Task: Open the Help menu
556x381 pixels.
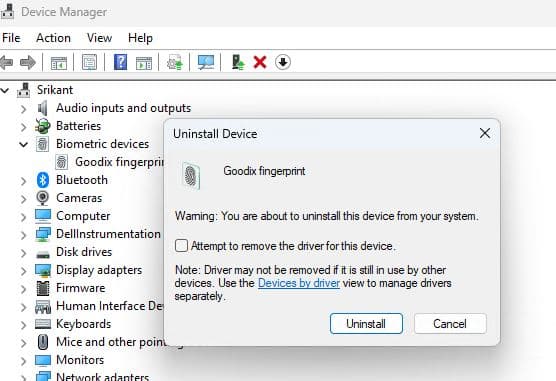Action: 140,38
